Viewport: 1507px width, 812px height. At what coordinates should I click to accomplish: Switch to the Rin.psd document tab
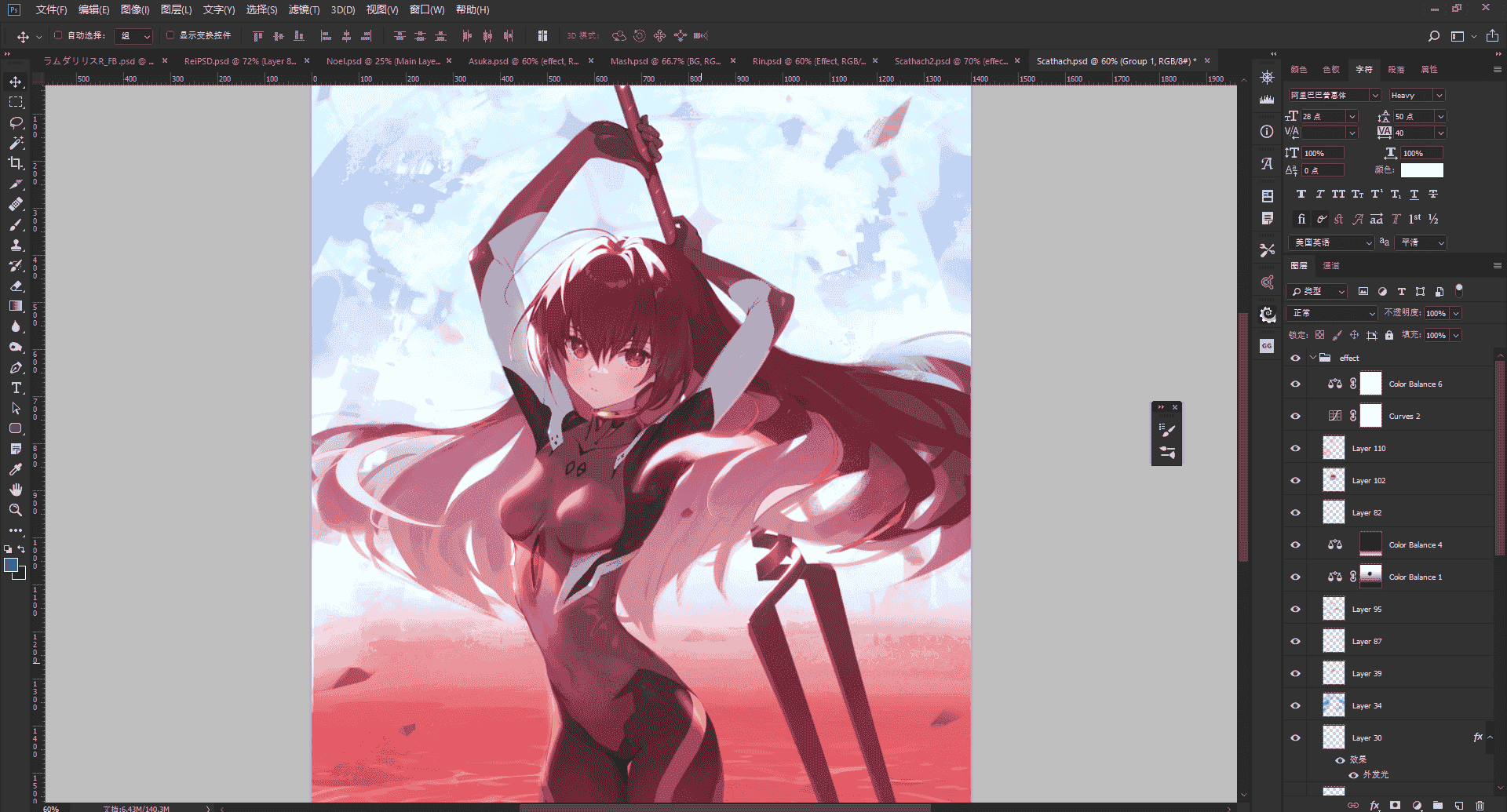(x=808, y=61)
